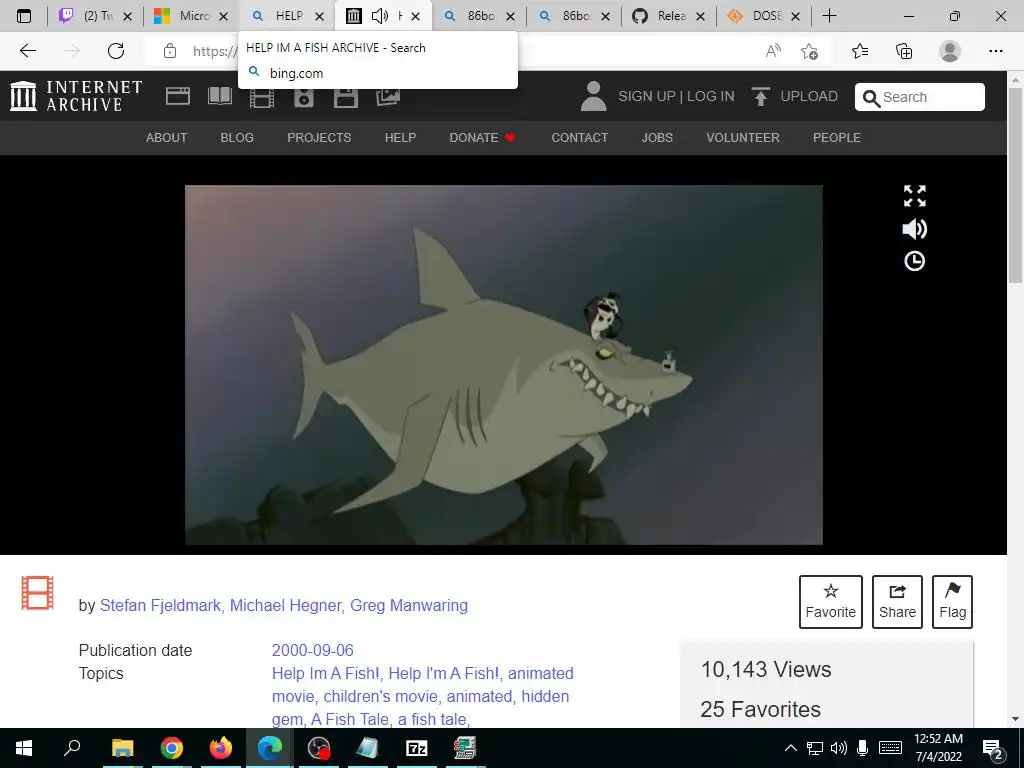
Task: Open the images icon in Archive header
Action: [x=388, y=97]
